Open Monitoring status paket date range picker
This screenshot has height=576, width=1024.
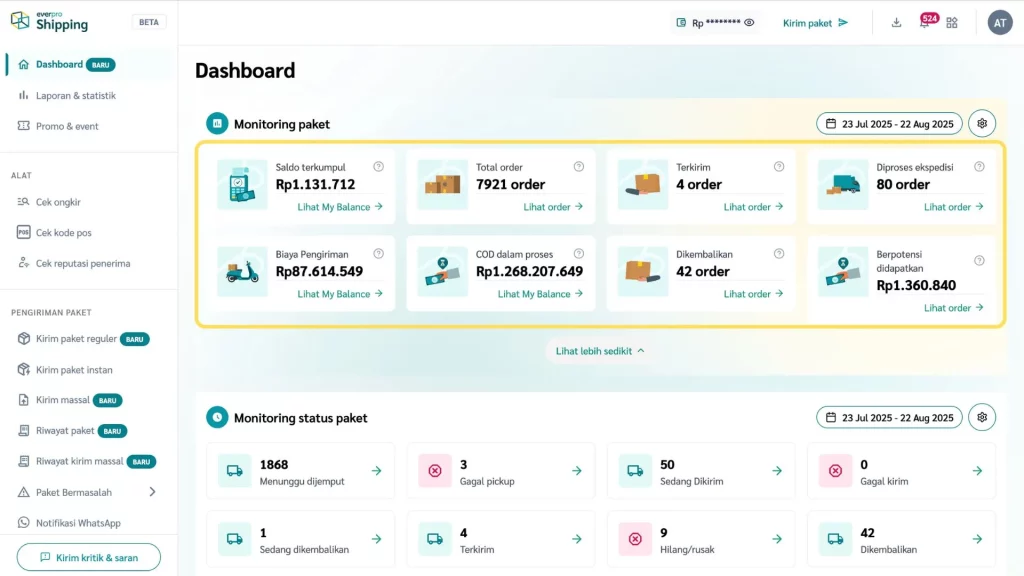[x=889, y=418]
